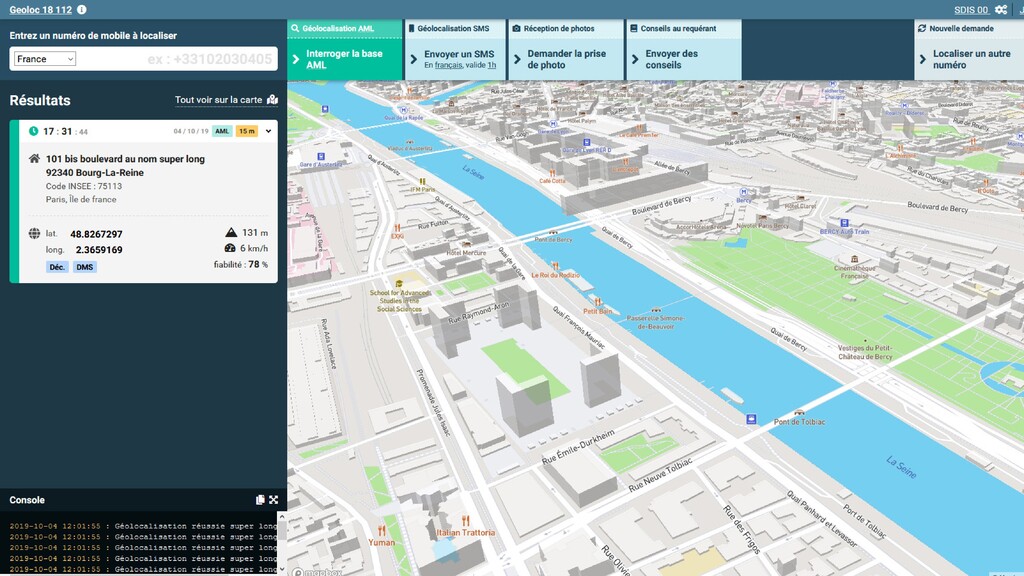The image size is (1024, 576).
Task: Click the Italian Trattoria restaurant marker
Action: point(466,521)
